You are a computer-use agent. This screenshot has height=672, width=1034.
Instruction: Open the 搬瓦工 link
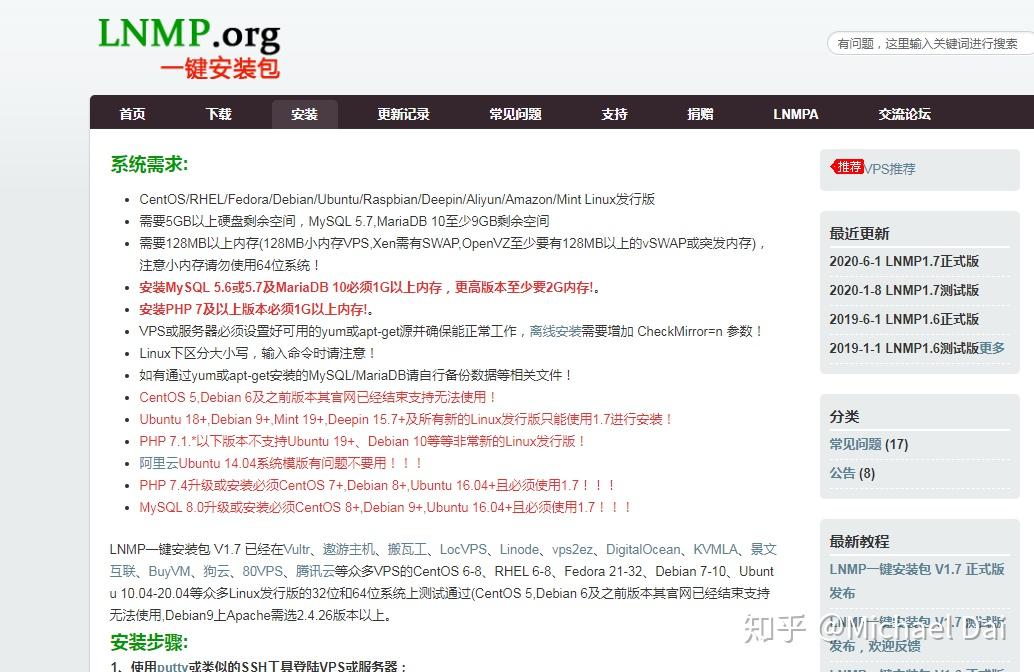click(x=407, y=549)
